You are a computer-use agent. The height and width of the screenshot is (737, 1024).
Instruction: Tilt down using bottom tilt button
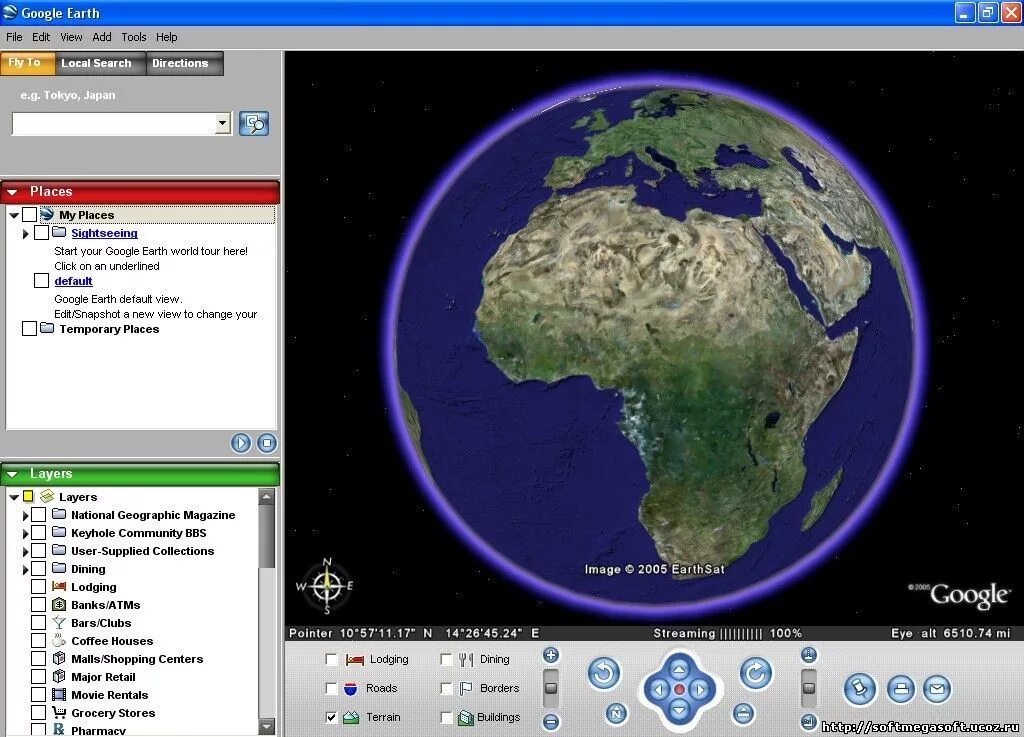click(x=808, y=722)
